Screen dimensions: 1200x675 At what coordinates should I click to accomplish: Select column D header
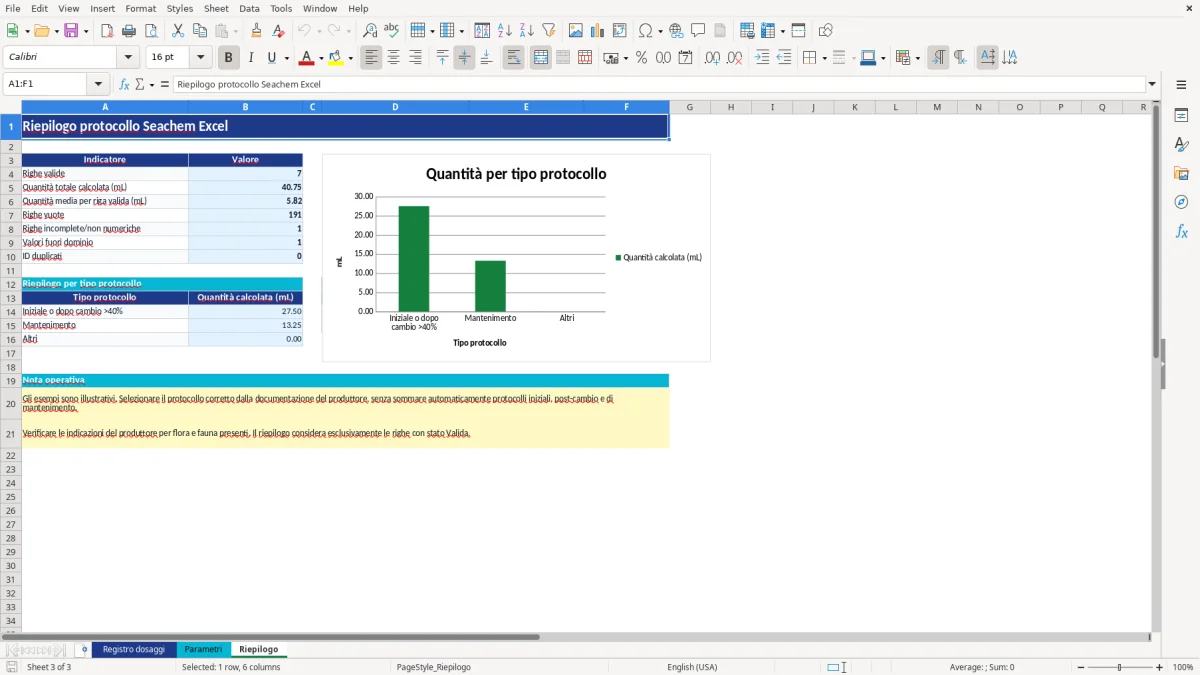pos(395,107)
